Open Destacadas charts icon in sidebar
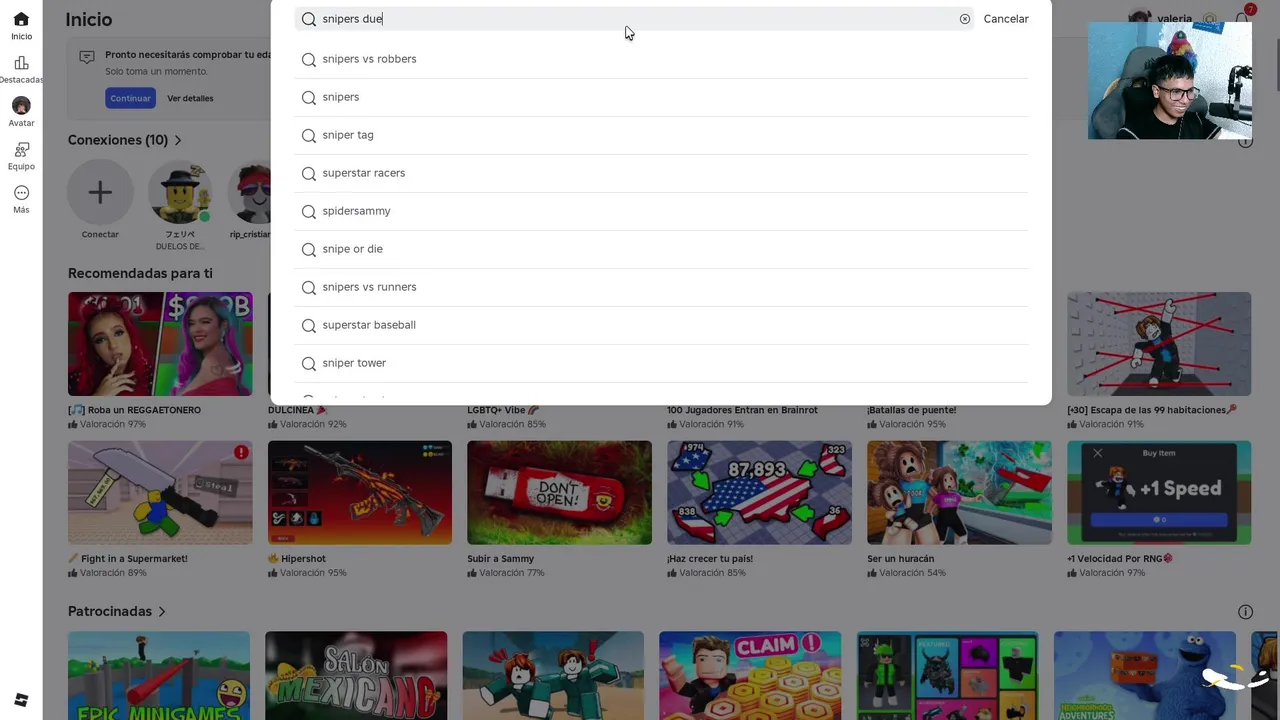The height and width of the screenshot is (720, 1280). pyautogui.click(x=21, y=63)
